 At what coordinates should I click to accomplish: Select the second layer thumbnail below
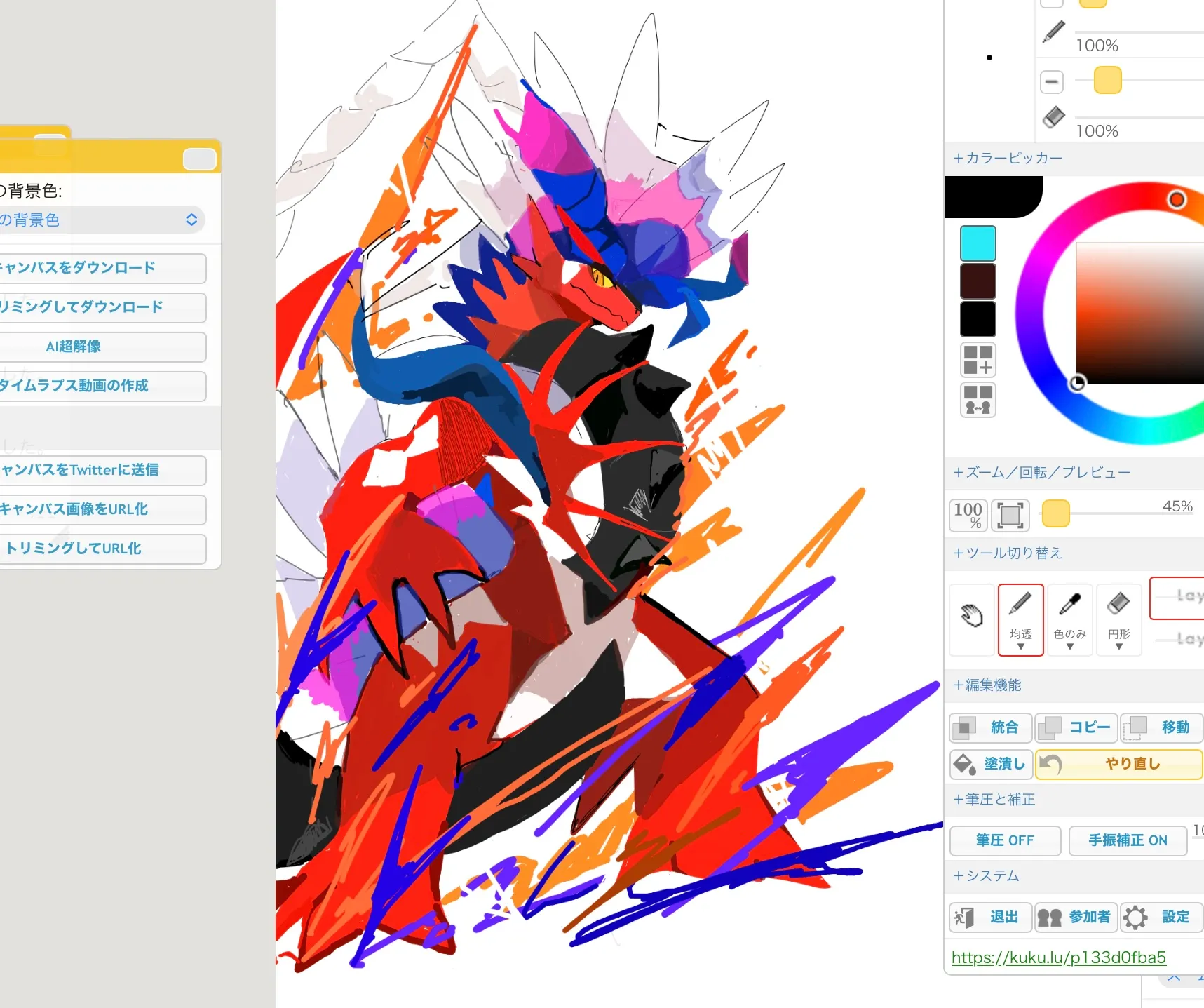pyautogui.click(x=1177, y=640)
